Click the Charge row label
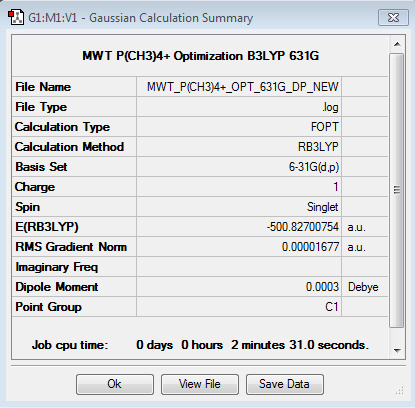 click(x=35, y=187)
